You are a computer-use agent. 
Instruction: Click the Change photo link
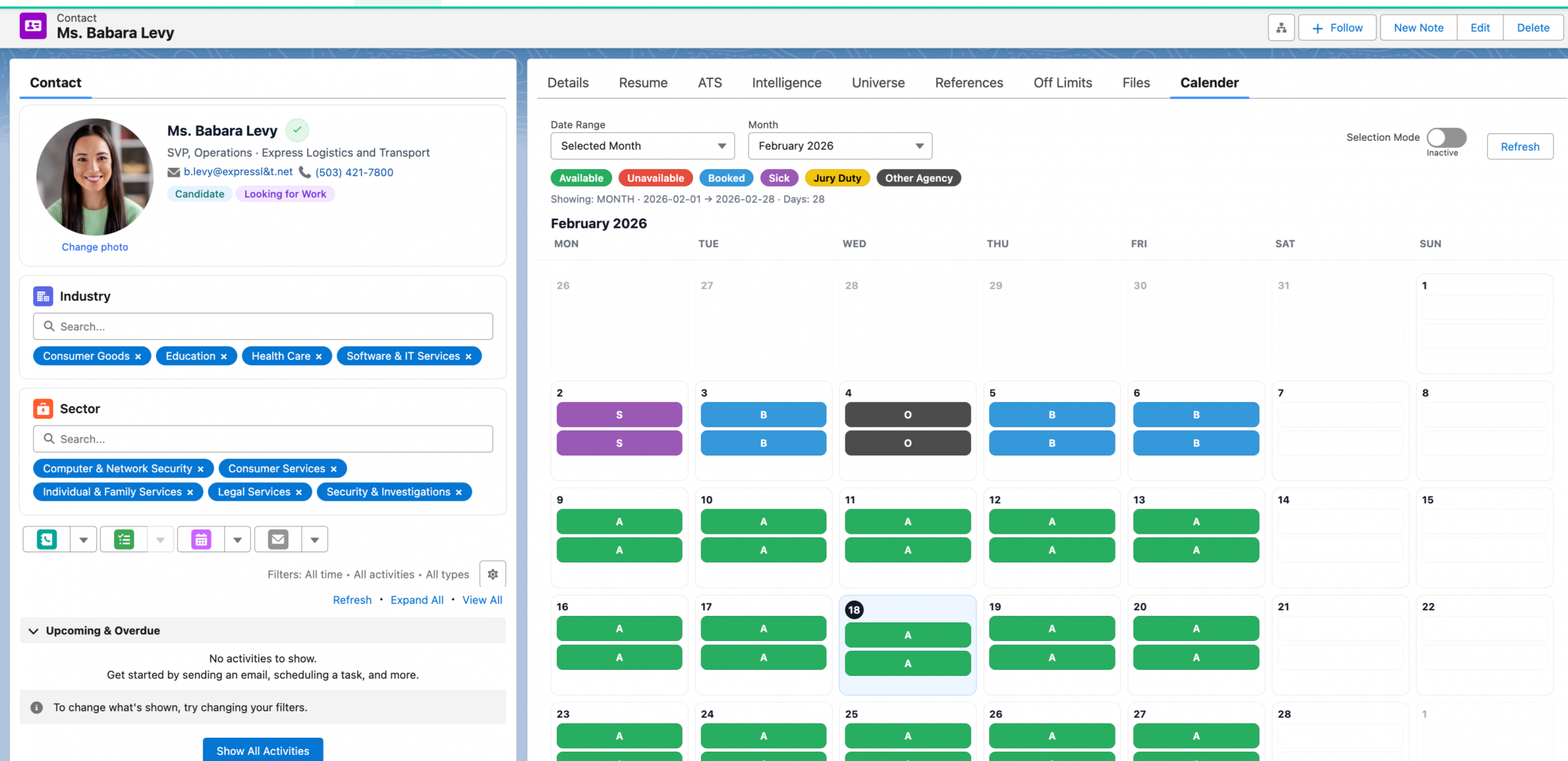[x=95, y=247]
